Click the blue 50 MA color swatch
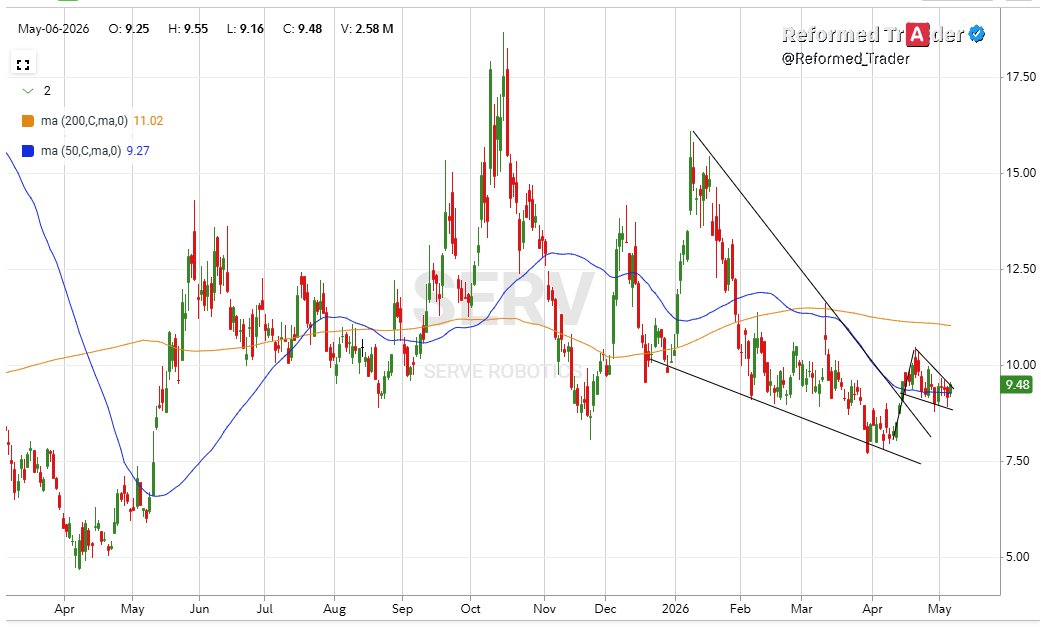The image size is (1041, 627). click(28, 151)
